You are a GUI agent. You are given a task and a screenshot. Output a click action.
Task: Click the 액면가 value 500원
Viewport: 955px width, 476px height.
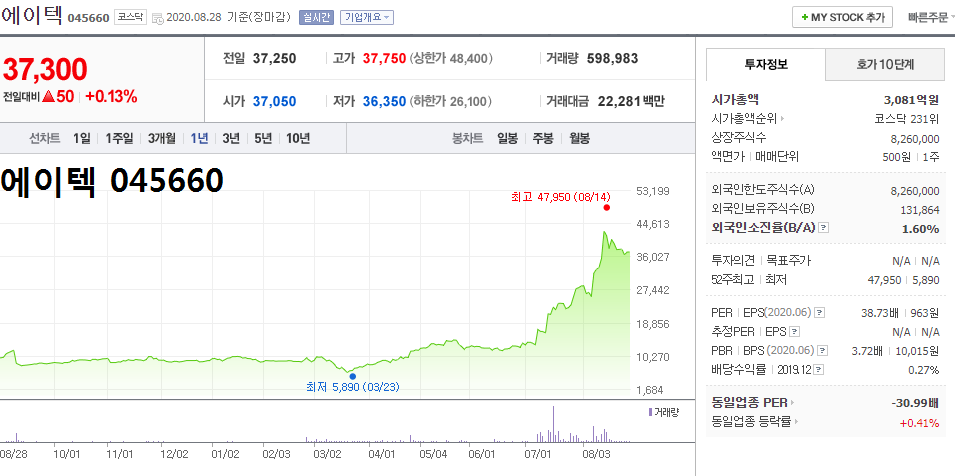(x=897, y=156)
